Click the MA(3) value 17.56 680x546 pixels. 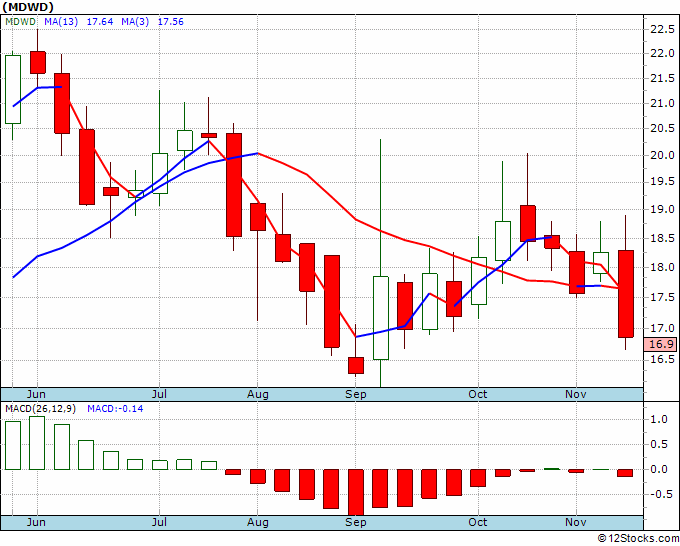(x=170, y=22)
